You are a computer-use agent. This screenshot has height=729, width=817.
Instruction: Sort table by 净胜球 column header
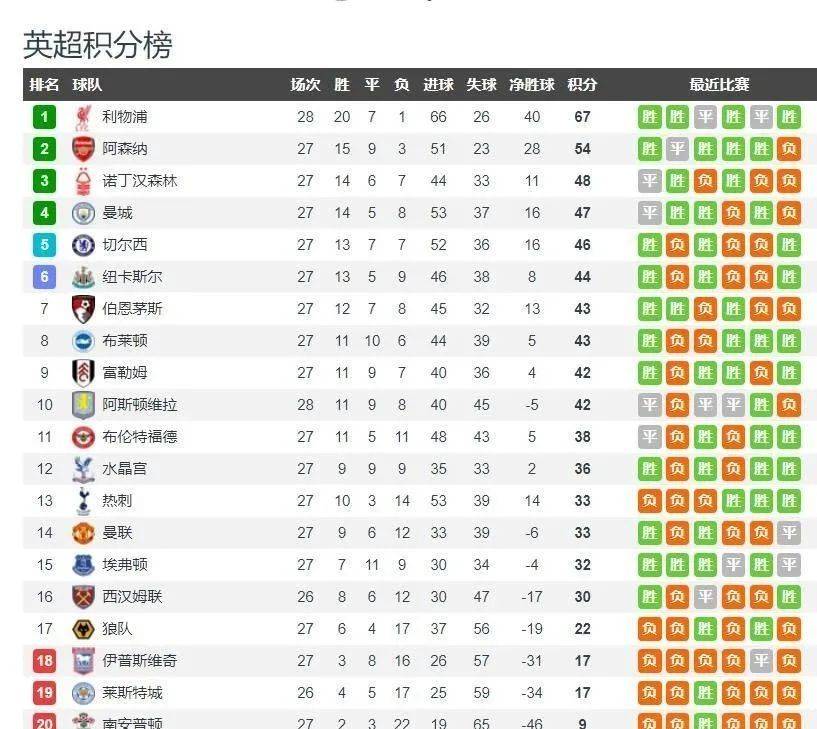pos(531,85)
